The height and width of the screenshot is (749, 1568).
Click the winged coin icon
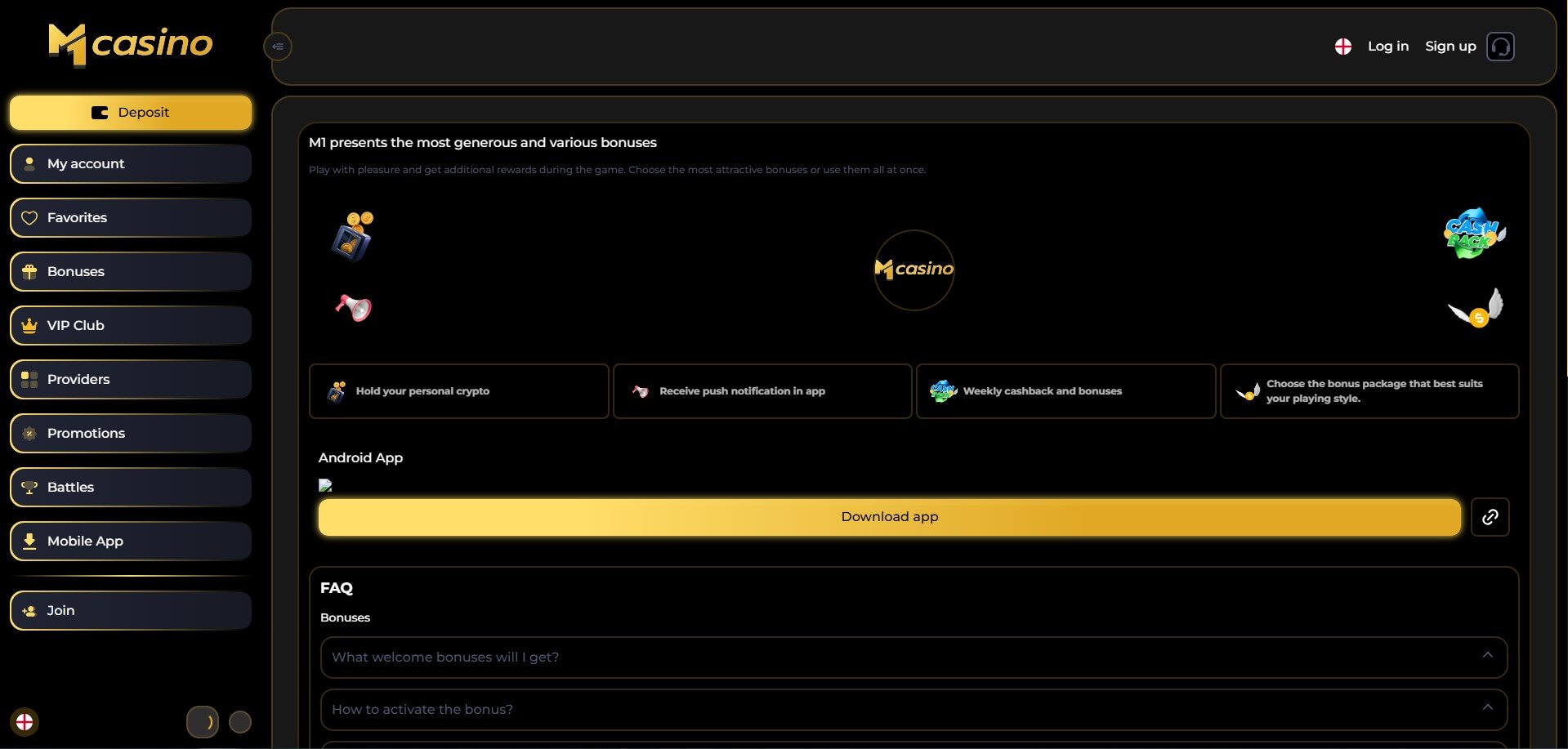point(1476,308)
